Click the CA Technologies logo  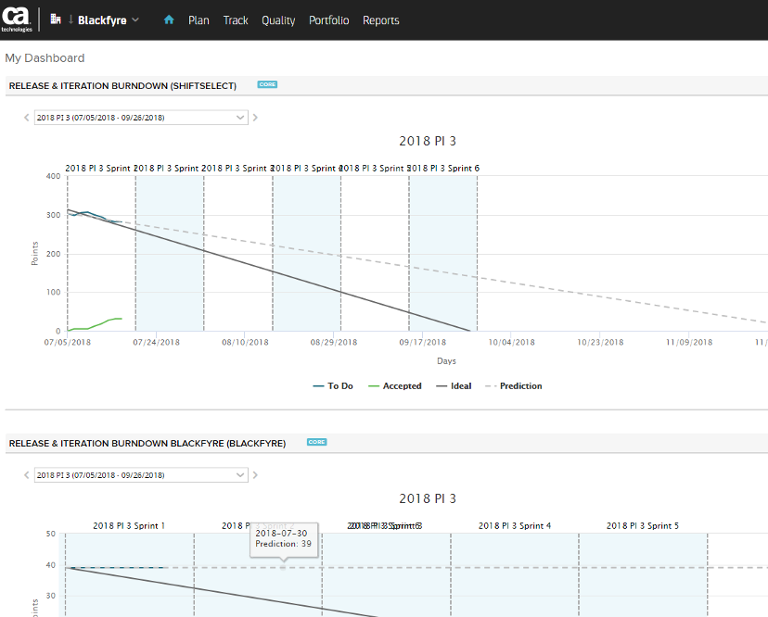pyautogui.click(x=17, y=19)
